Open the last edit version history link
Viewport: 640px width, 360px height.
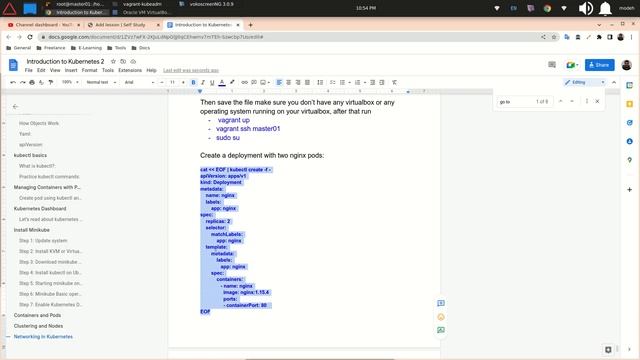[x=191, y=70]
